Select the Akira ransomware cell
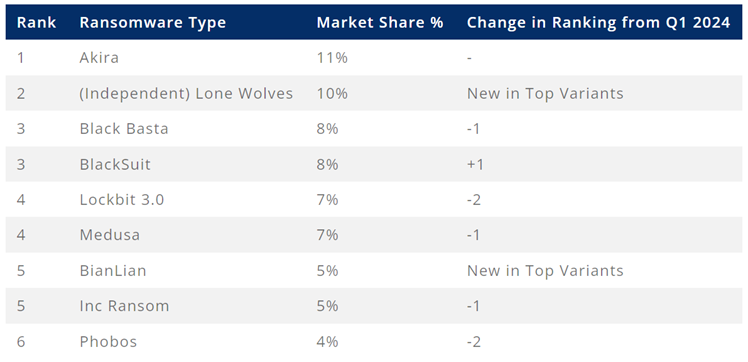Screen dimensions: 748x362 (99, 58)
